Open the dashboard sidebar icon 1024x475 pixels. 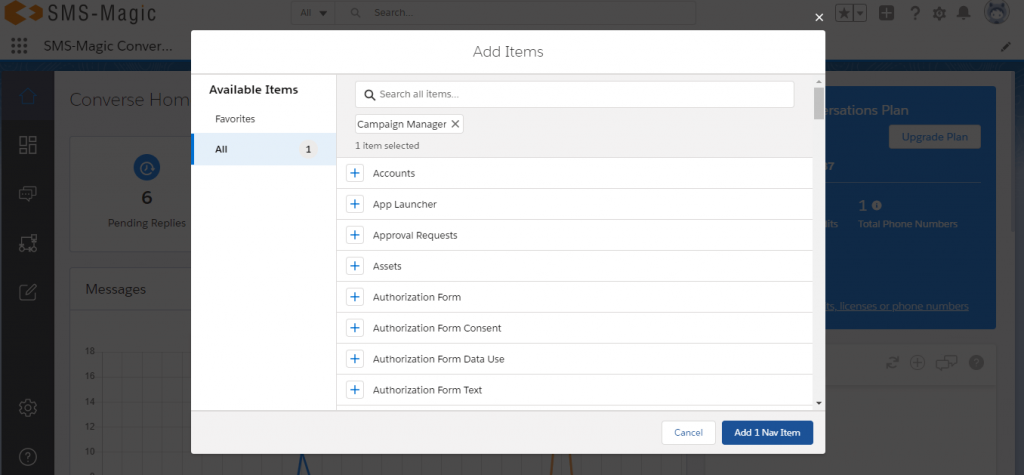tap(27, 145)
